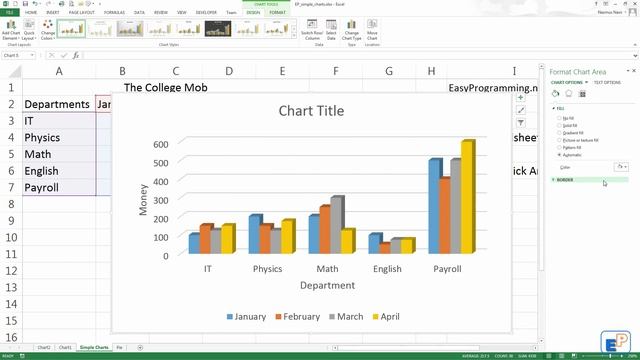Click the macro record icon in status bar
The width and height of the screenshot is (640, 360).
[x=22, y=356]
